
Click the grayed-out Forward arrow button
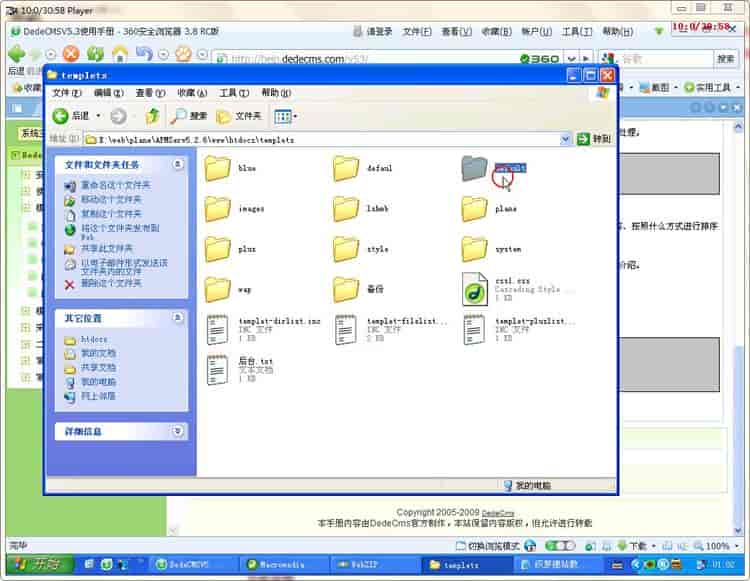[118, 116]
